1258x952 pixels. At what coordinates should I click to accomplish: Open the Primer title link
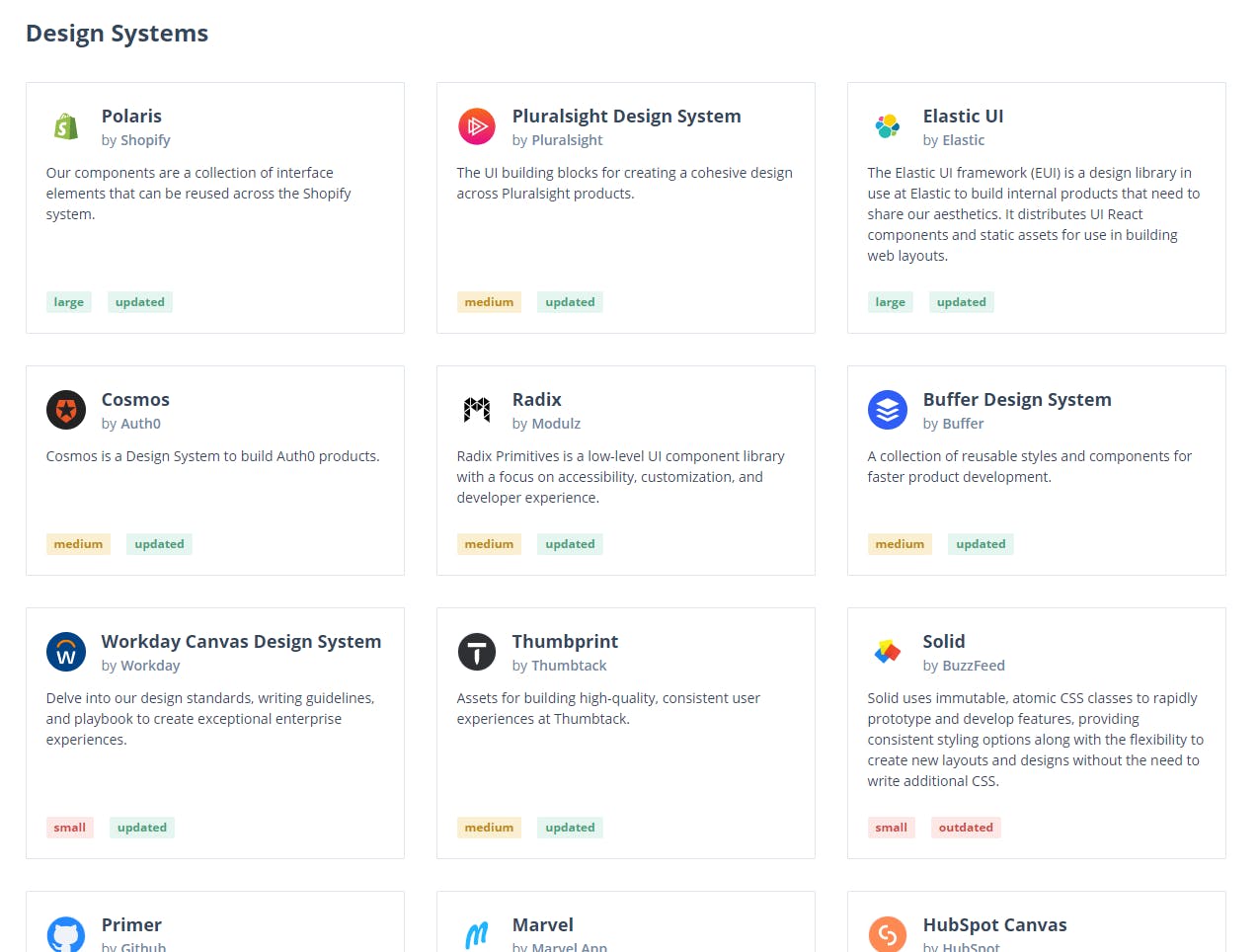(x=131, y=924)
